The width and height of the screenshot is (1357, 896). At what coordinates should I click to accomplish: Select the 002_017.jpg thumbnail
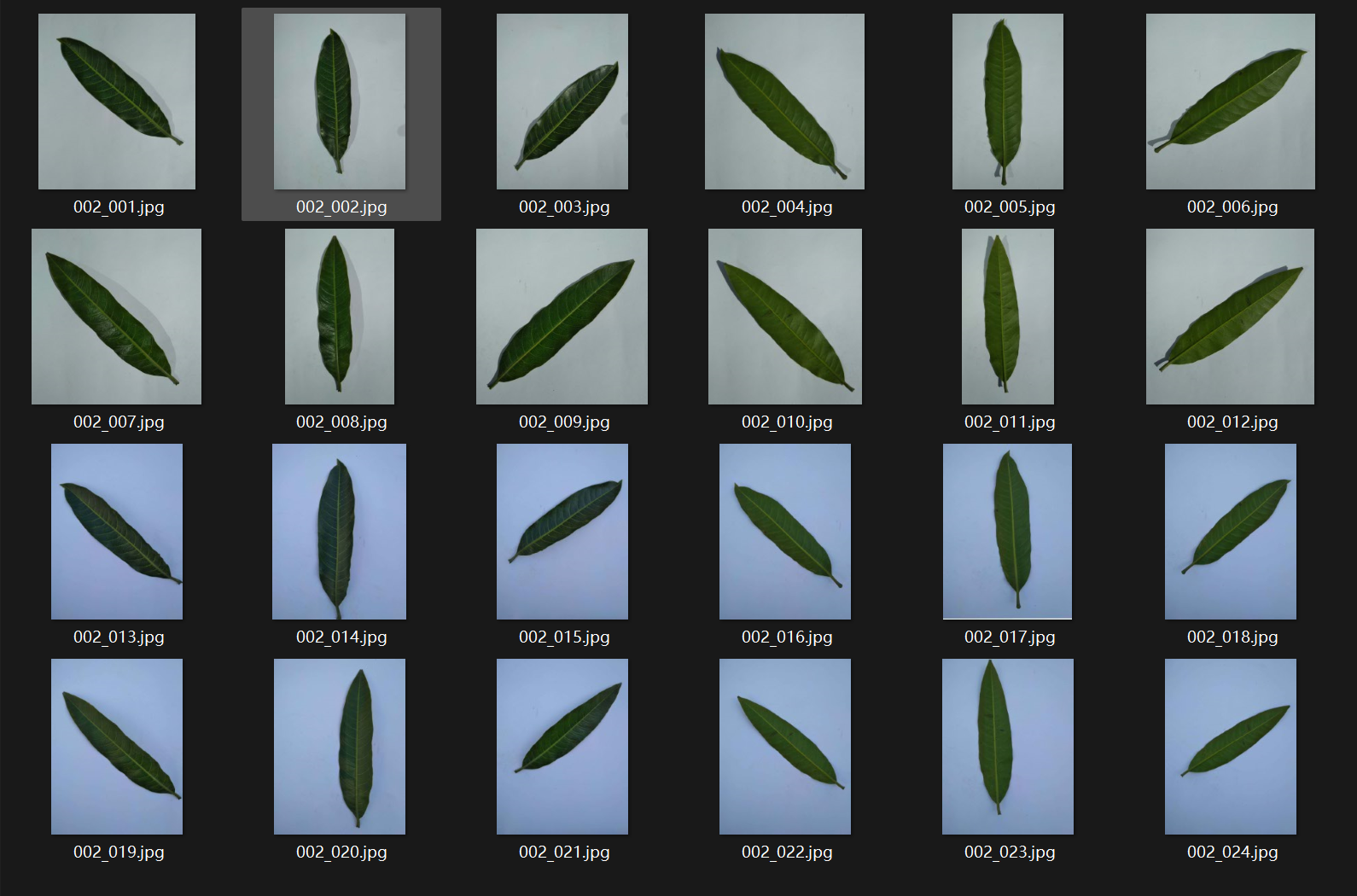[x=1008, y=532]
